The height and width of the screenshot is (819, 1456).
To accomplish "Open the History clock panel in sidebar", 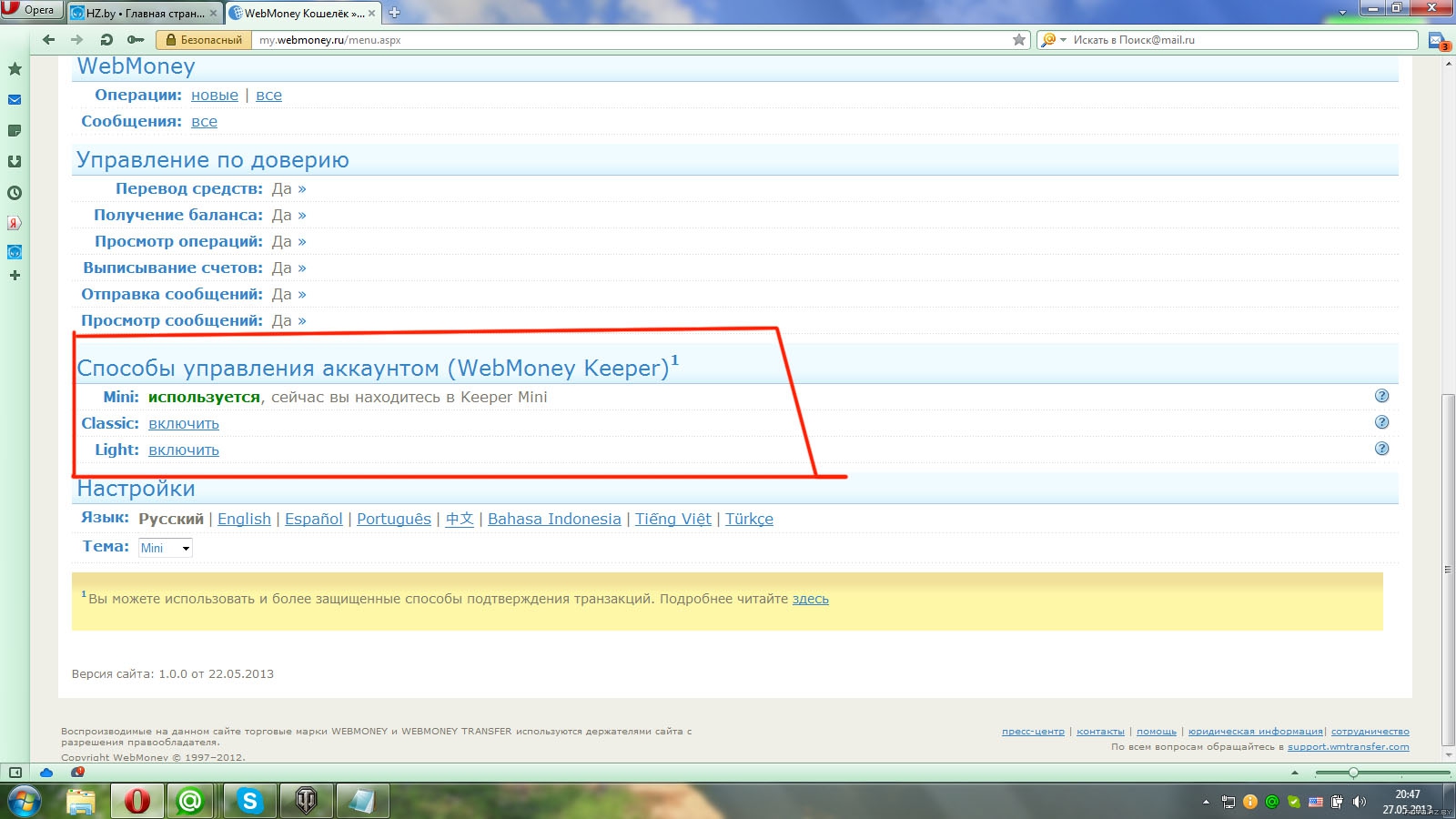I will click(15, 193).
